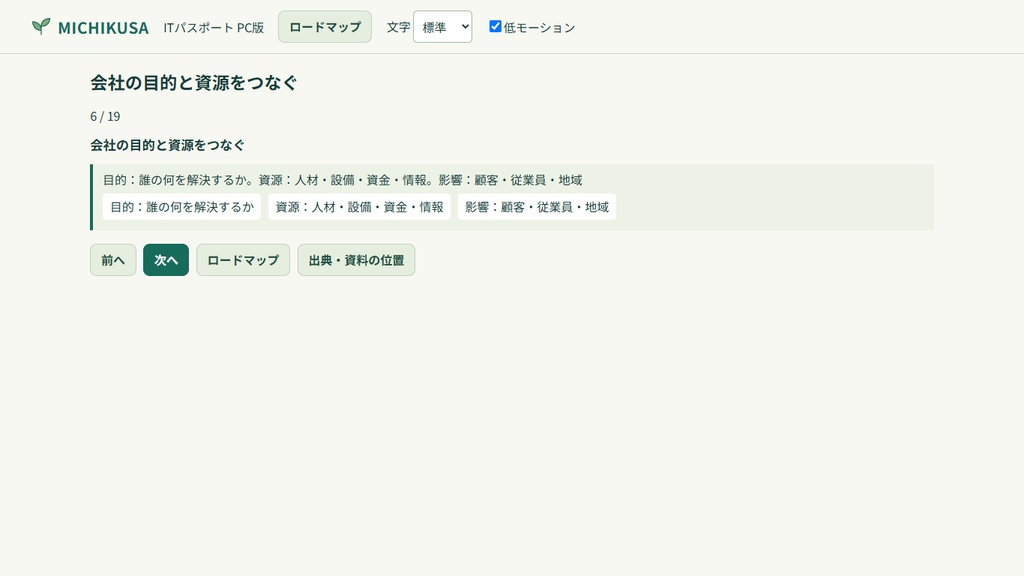1024x576 pixels.
Task: Click the bold subheading 会社の目的と資源をつなぐ
Action: click(x=167, y=145)
